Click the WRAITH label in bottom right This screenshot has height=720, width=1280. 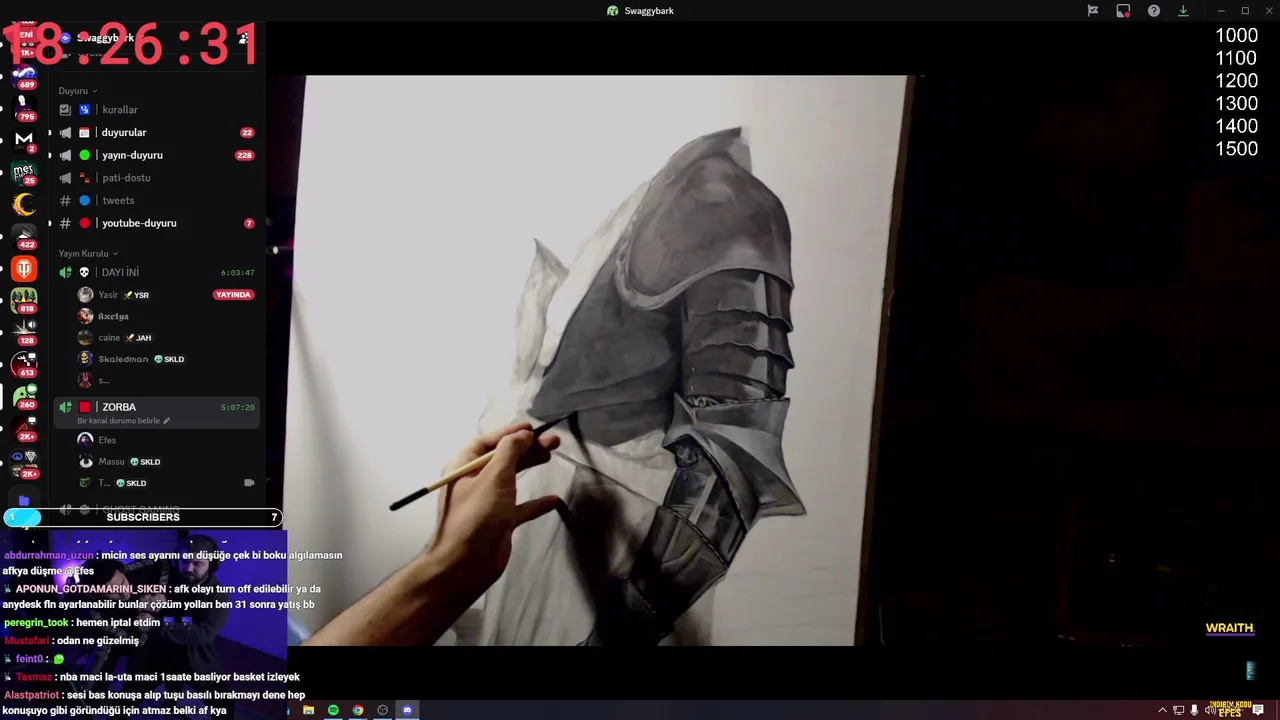[x=1229, y=628]
